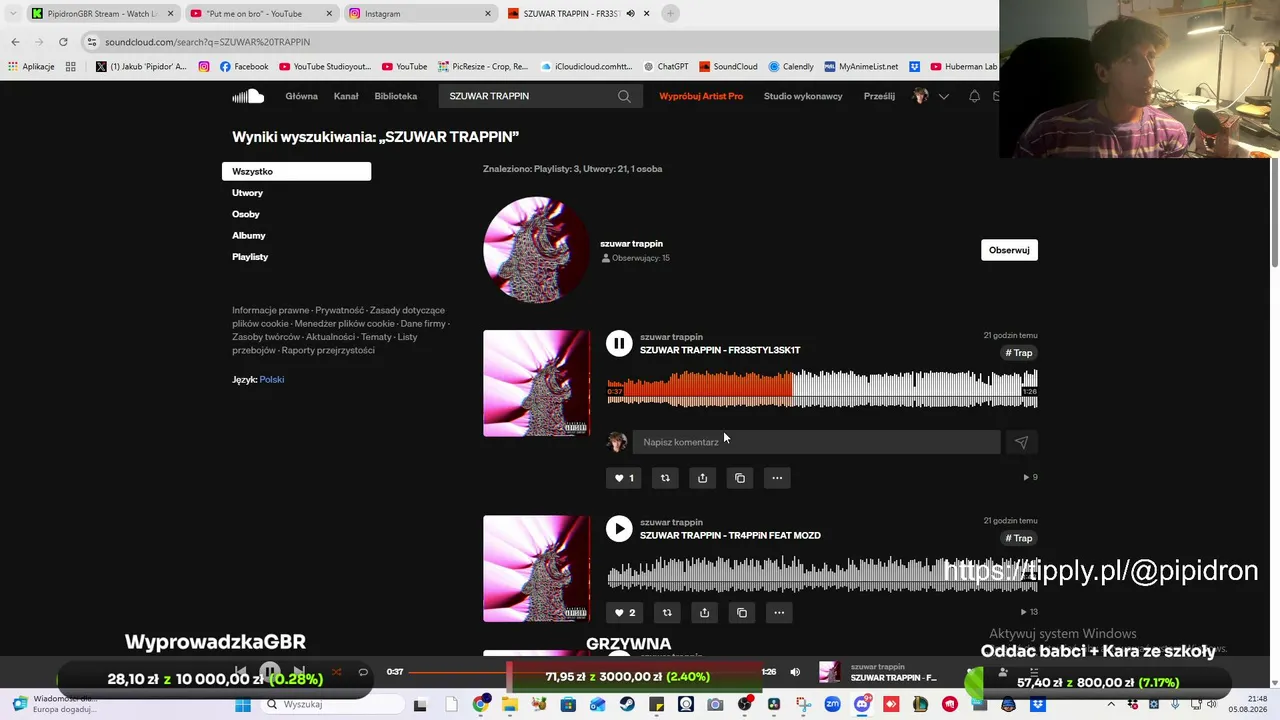Open Steam from the taskbar
Viewport: 1280px width, 720px height.
[x=626, y=705]
